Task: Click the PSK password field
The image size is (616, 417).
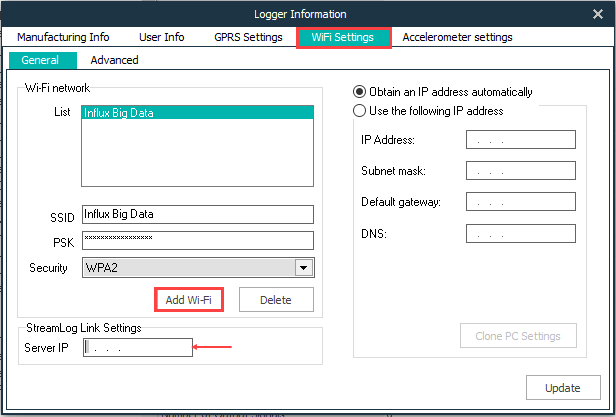Action: tap(198, 240)
